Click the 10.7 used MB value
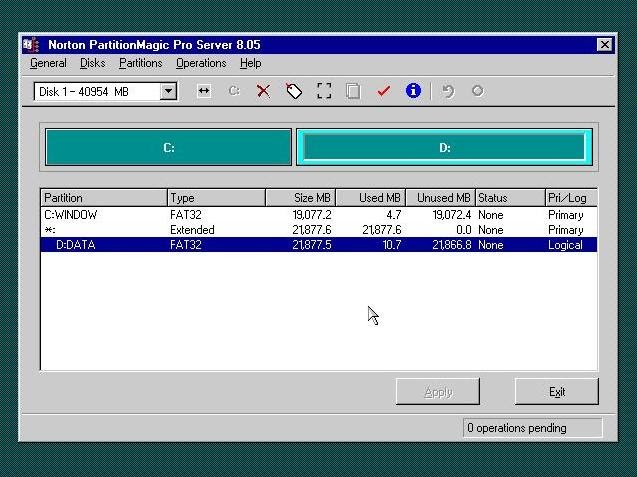Viewport: 637px width, 477px height. coord(392,245)
